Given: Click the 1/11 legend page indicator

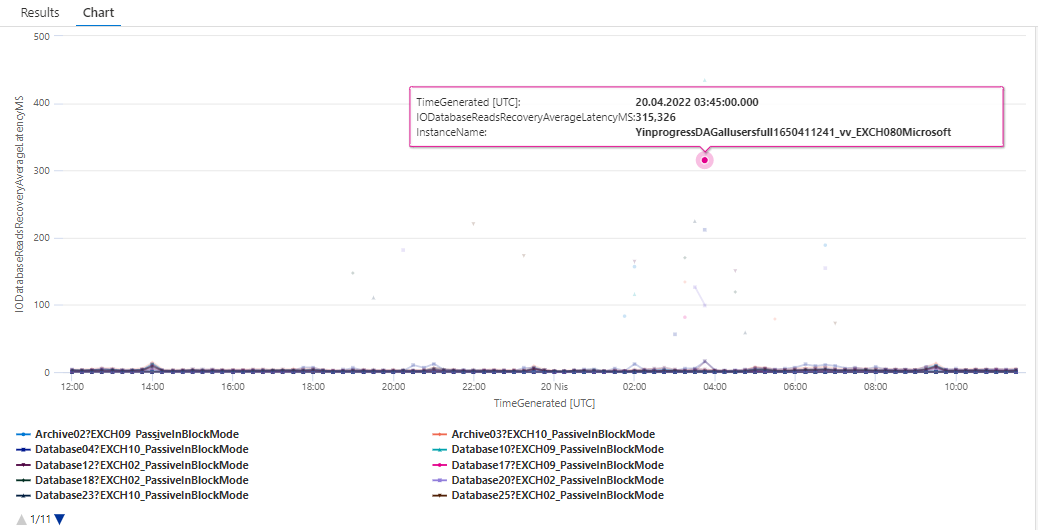Looking at the screenshot, I should tap(40, 519).
